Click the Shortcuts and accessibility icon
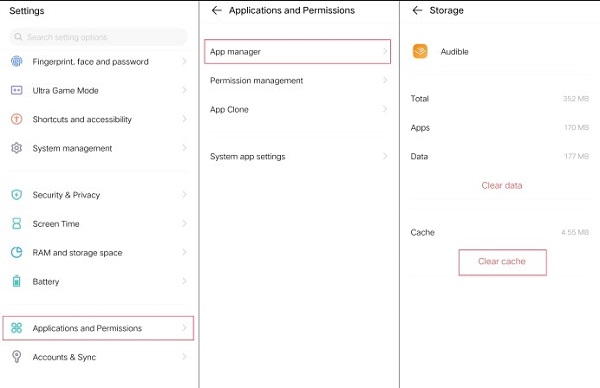Screen dimensions: 600x388 coord(16,119)
